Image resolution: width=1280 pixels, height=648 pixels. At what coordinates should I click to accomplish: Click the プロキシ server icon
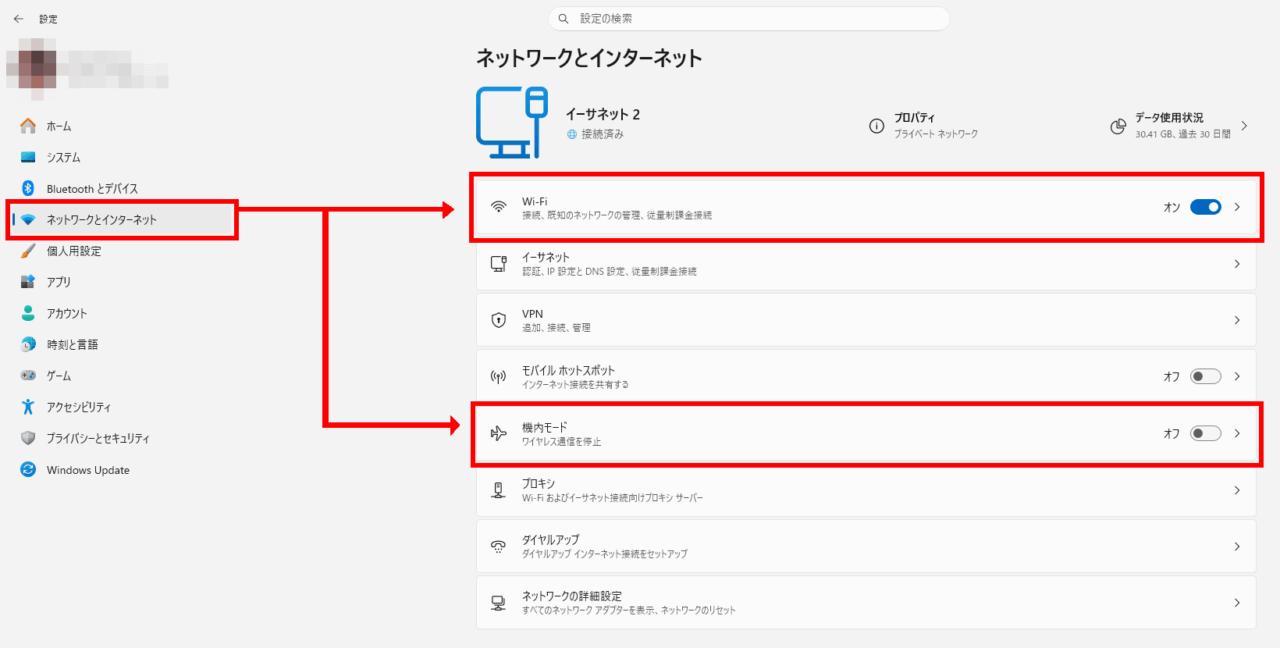tap(498, 490)
